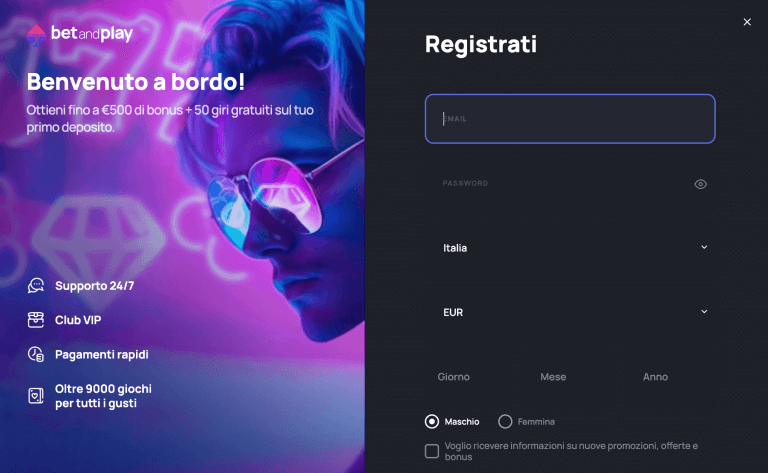Click the Club VIP chest icon
The image size is (768, 473).
coord(36,320)
